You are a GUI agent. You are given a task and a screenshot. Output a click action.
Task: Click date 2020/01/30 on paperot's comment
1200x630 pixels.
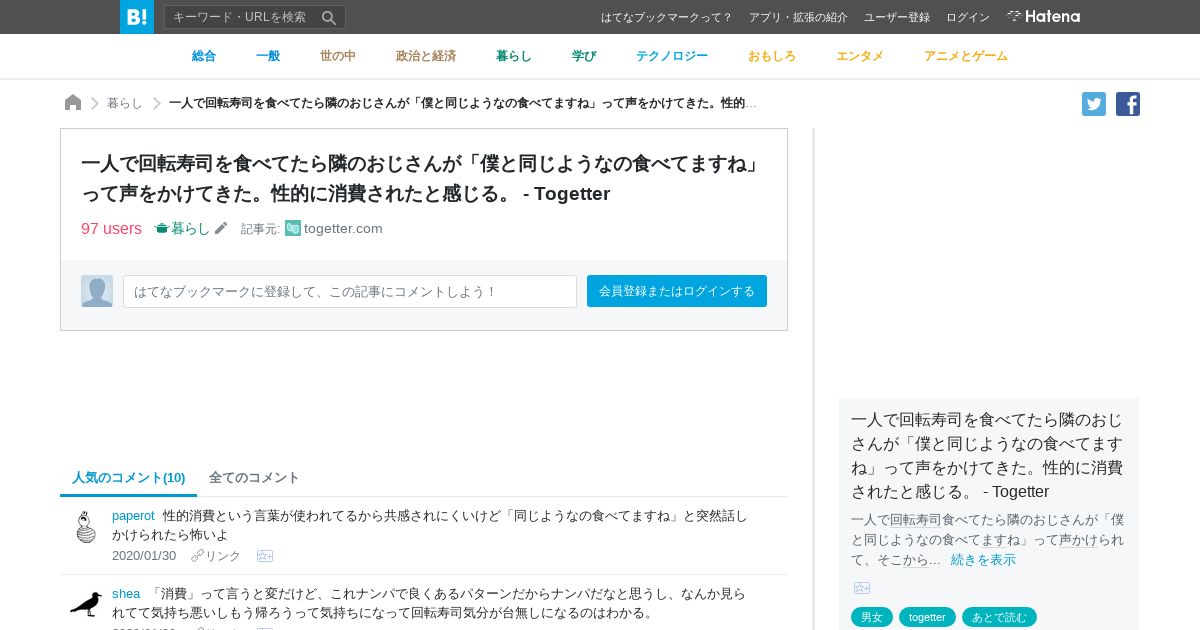click(144, 556)
